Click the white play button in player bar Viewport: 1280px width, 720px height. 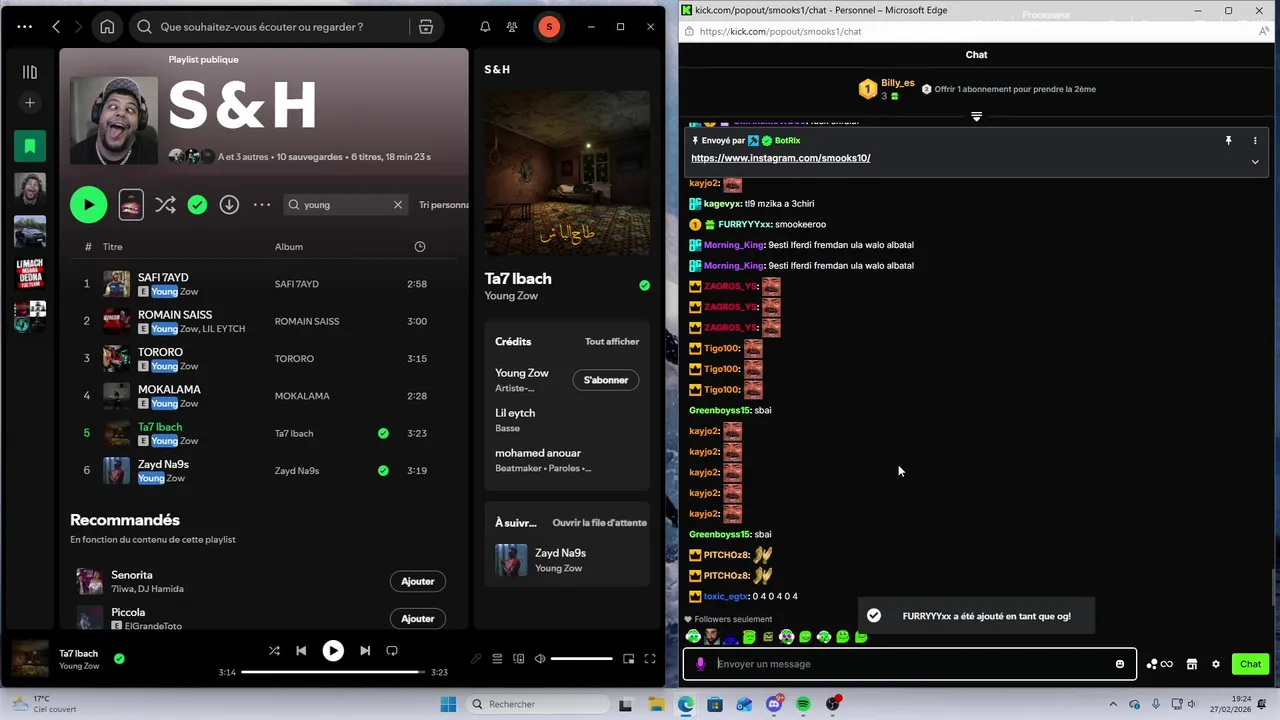333,650
